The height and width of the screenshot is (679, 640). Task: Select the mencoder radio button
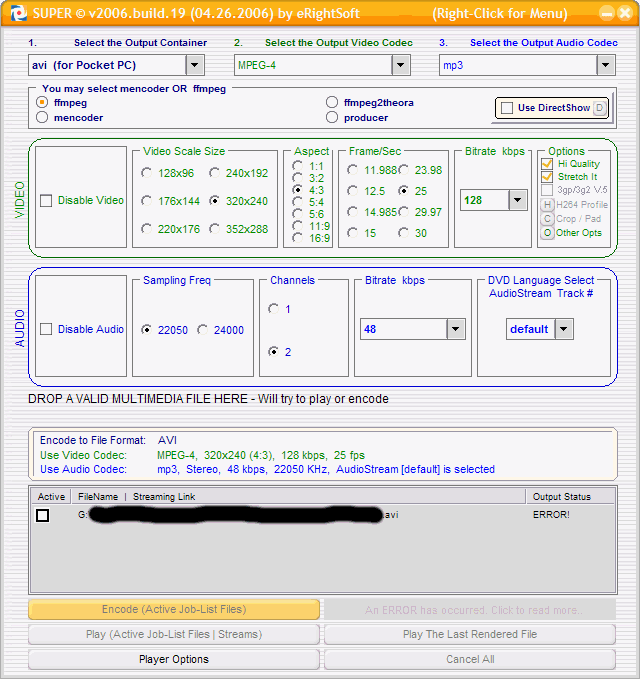(x=42, y=117)
